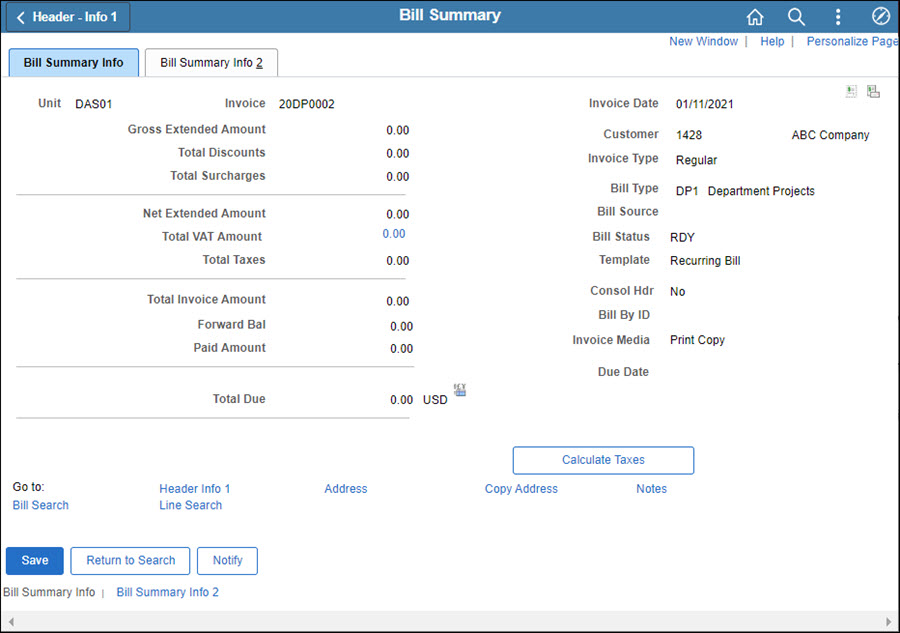Open the Actions List three-dot menu
The width and height of the screenshot is (900, 633).
point(838,16)
